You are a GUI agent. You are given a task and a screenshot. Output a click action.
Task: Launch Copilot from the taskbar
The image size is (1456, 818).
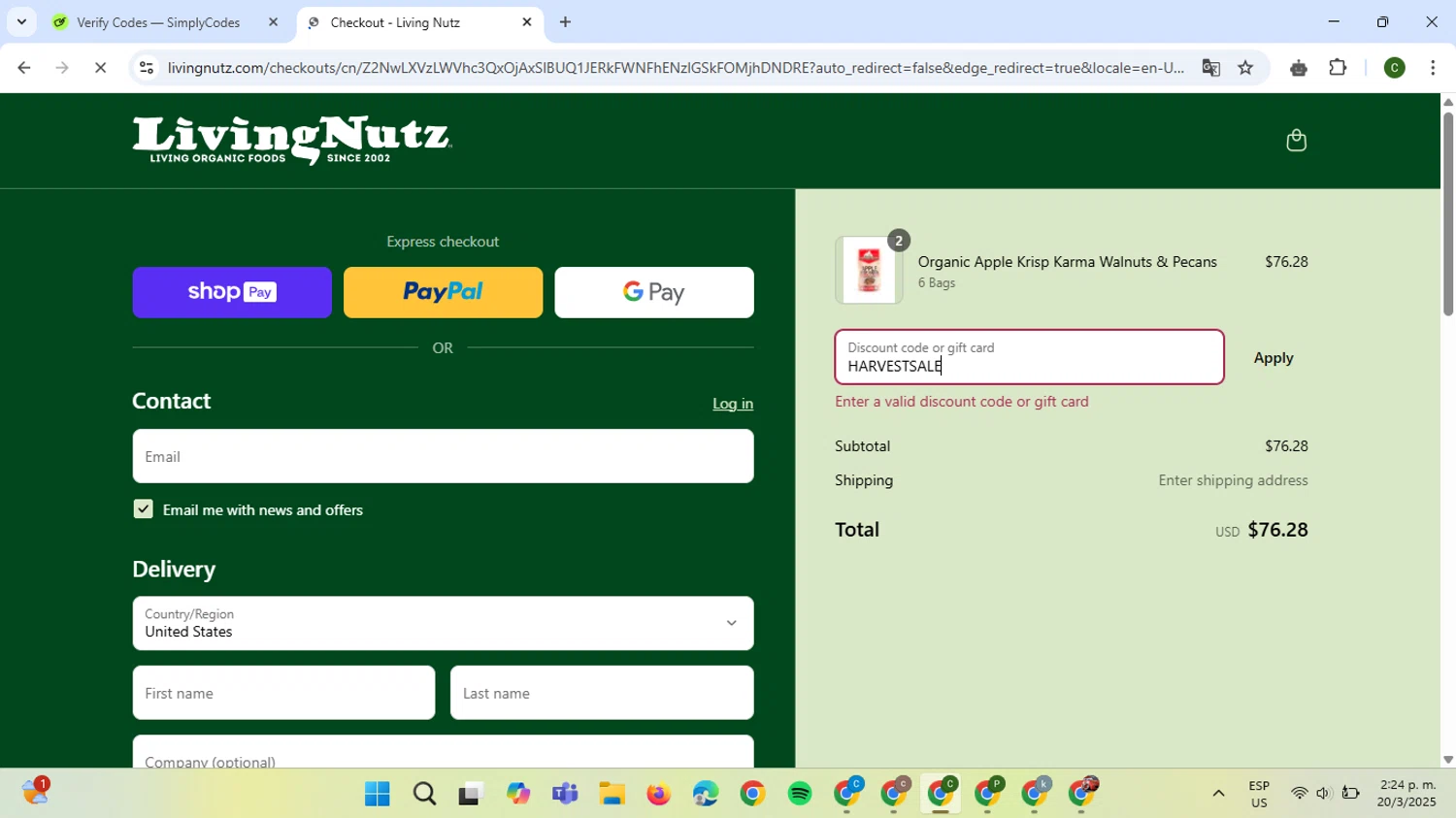518,794
